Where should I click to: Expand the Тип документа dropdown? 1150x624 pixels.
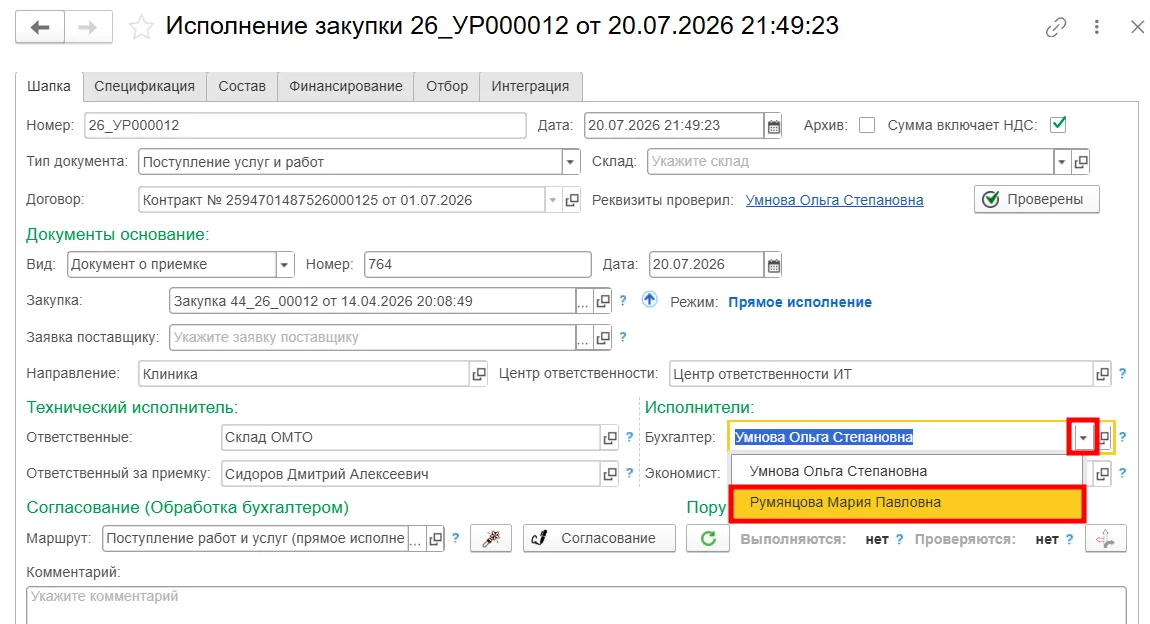click(x=571, y=162)
